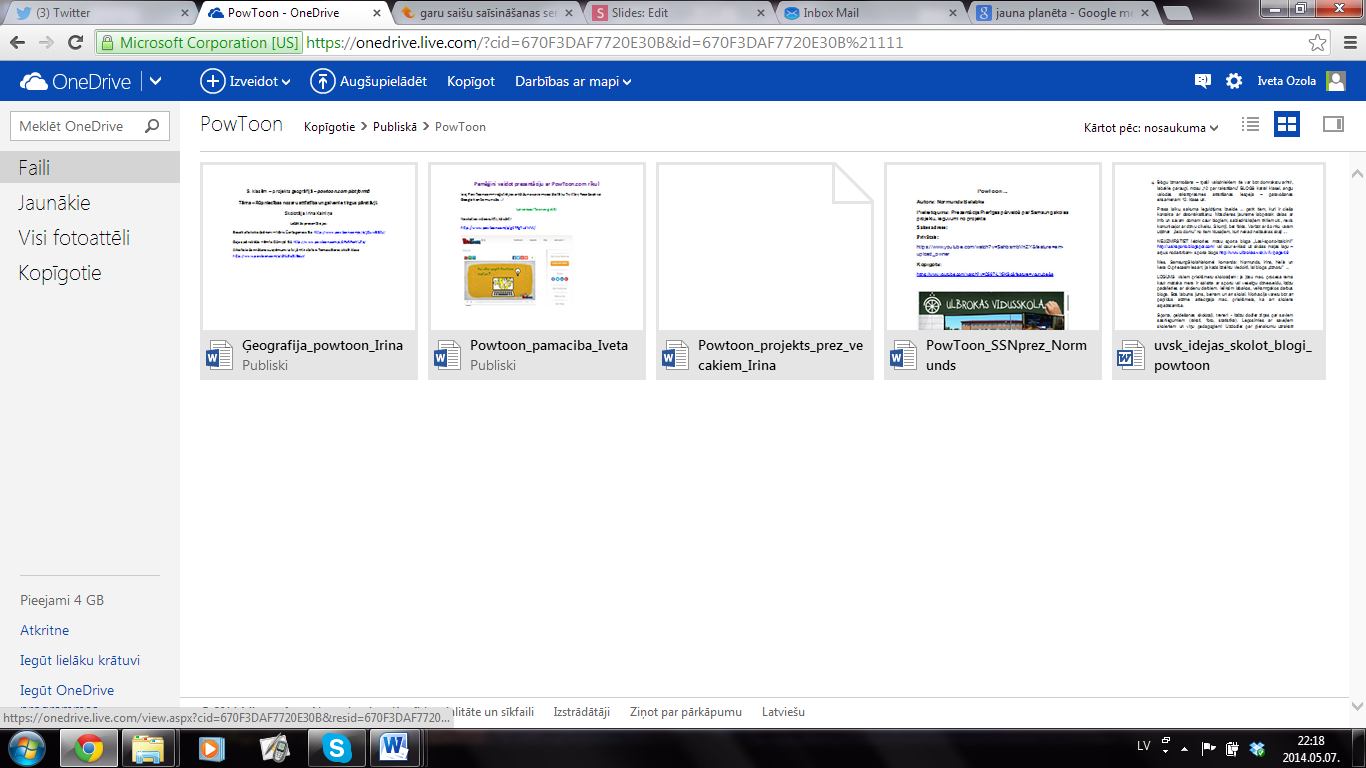Bookmark the page with the star icon
Screen dimensions: 1366x768
coord(1318,43)
